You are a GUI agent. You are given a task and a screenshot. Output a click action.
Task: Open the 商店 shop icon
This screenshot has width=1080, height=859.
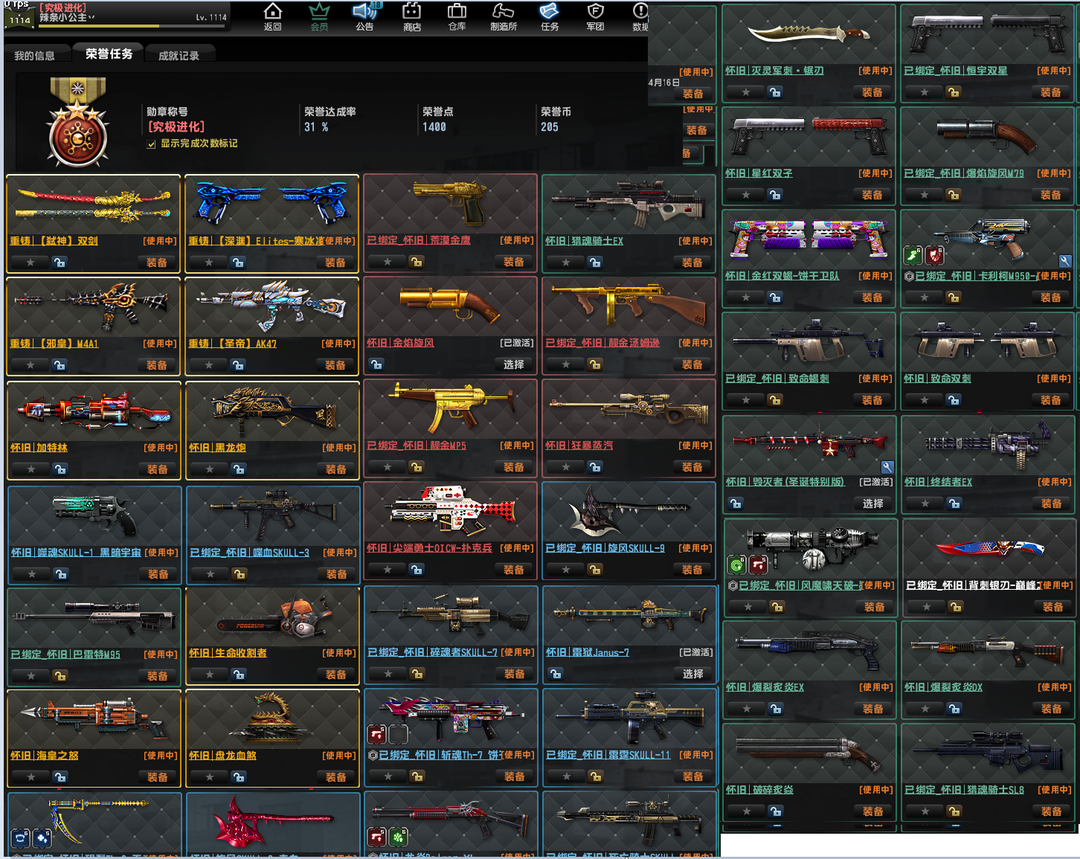click(411, 12)
